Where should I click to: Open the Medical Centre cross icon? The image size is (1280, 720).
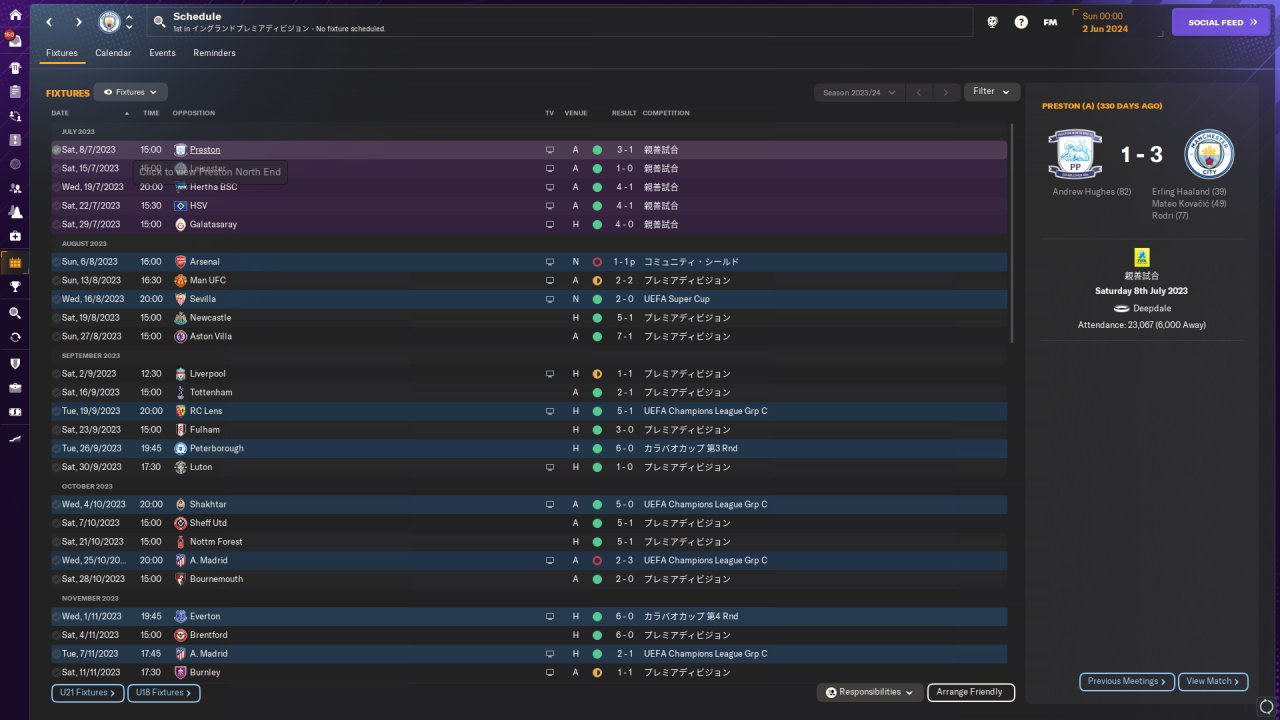15,236
